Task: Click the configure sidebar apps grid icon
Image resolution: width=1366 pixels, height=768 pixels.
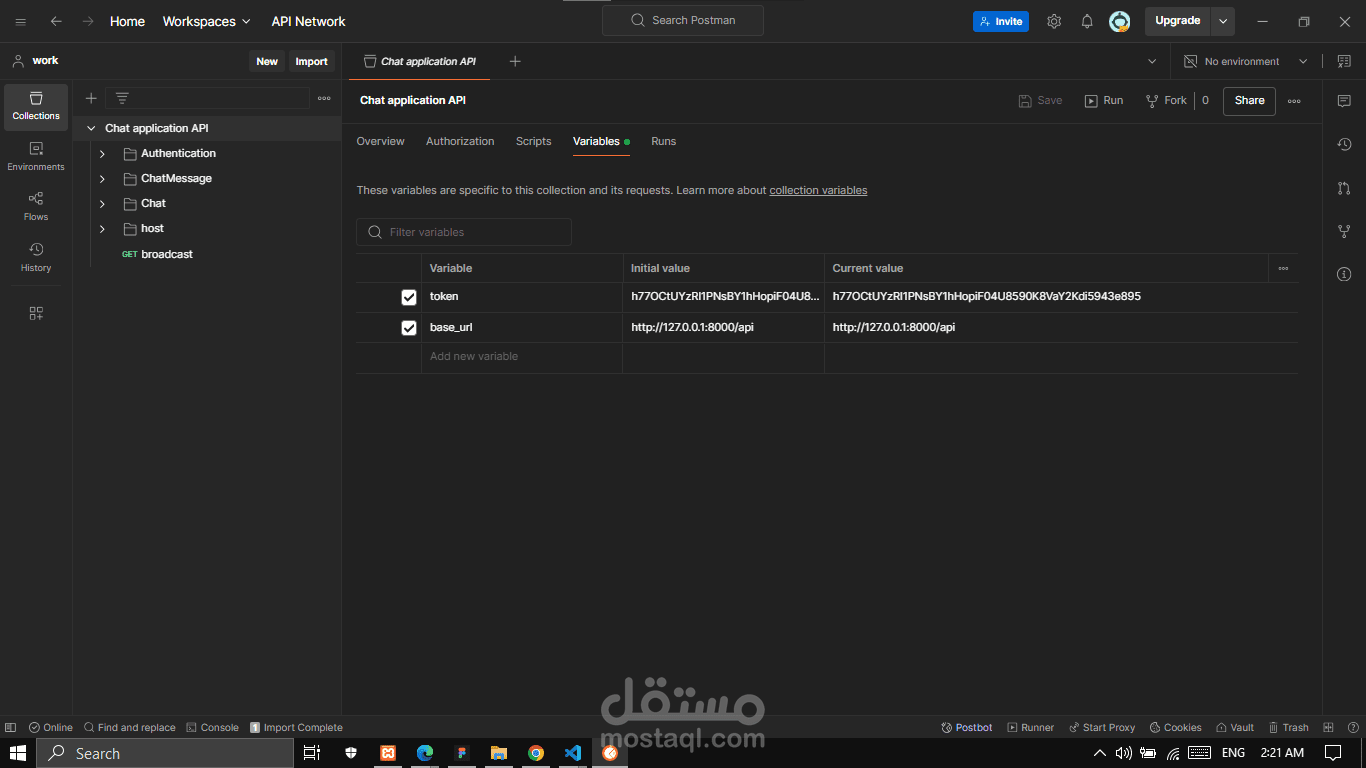Action: 36,313
